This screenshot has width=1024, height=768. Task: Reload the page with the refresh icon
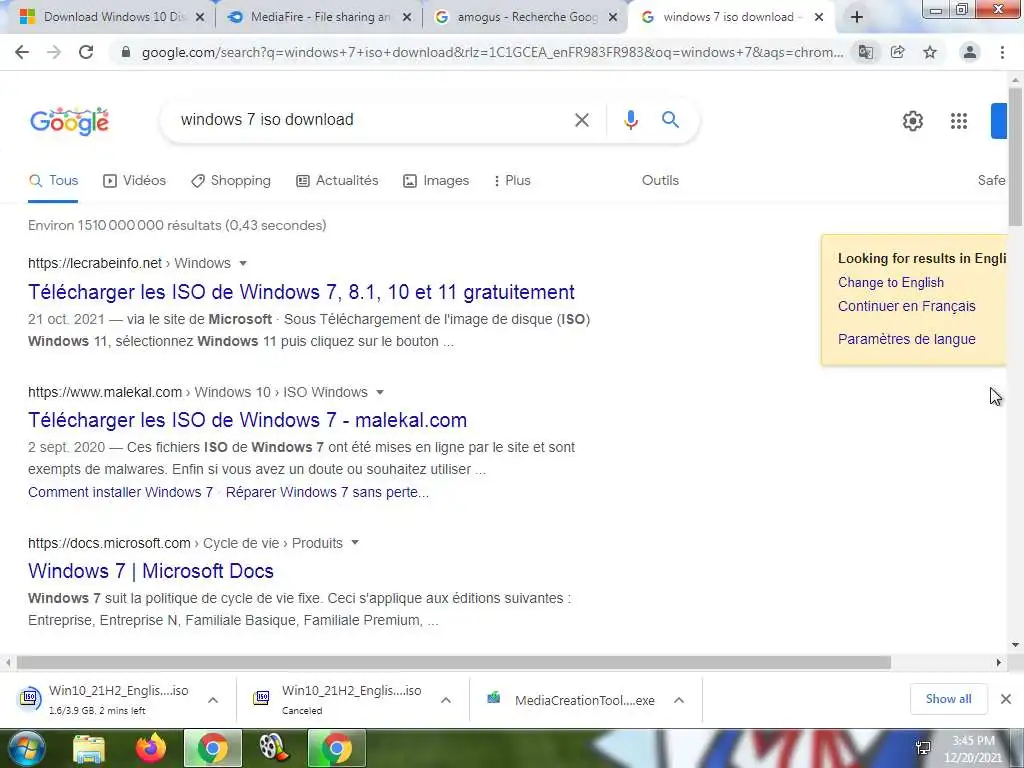point(86,52)
